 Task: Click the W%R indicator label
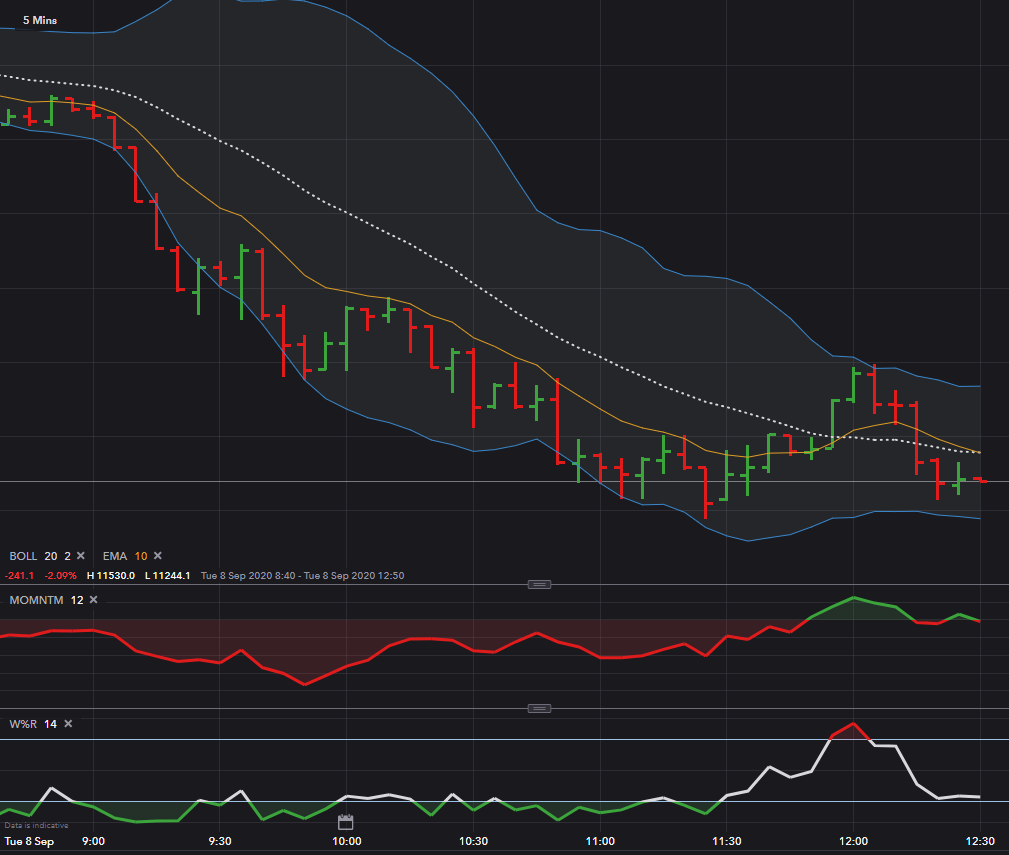(x=23, y=724)
